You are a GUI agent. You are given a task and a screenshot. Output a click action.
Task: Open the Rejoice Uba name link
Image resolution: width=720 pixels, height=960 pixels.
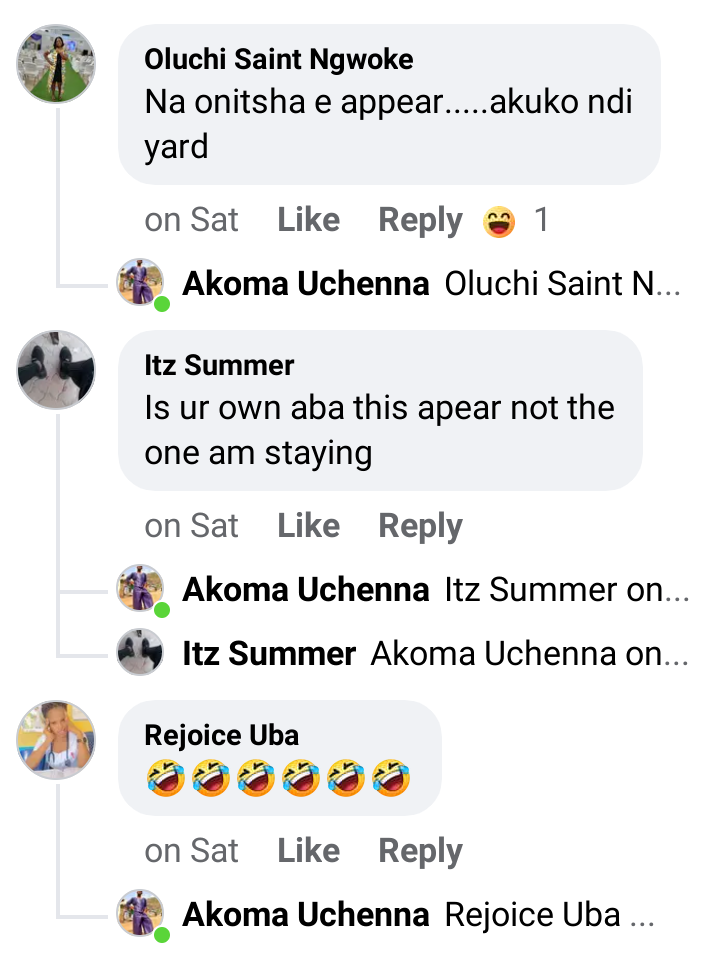(x=222, y=736)
